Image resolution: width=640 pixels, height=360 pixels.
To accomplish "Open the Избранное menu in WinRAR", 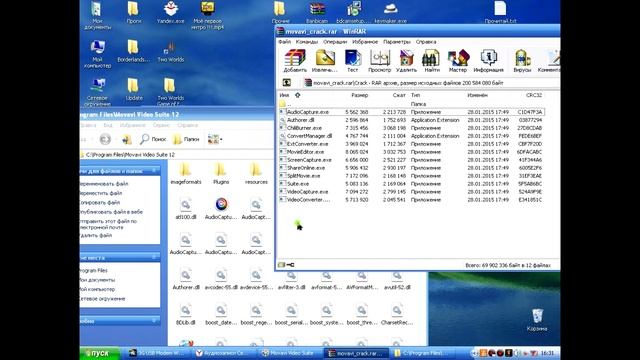I will pos(365,42).
